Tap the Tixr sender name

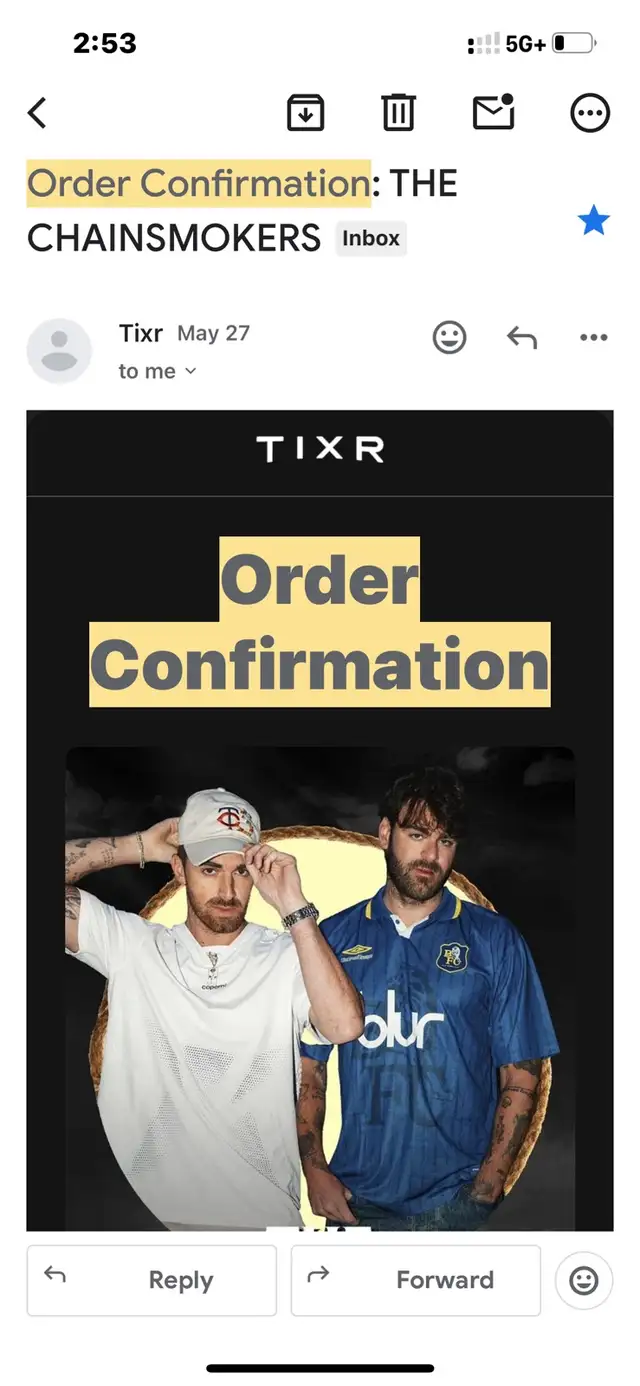(140, 334)
